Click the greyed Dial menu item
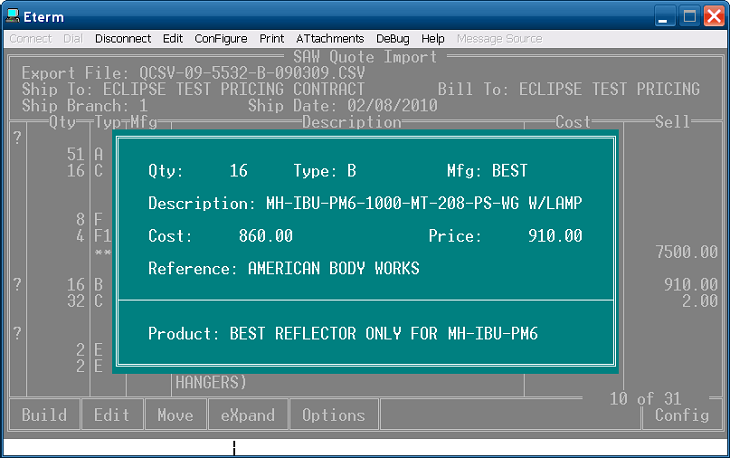This screenshot has height=458, width=730. click(73, 39)
